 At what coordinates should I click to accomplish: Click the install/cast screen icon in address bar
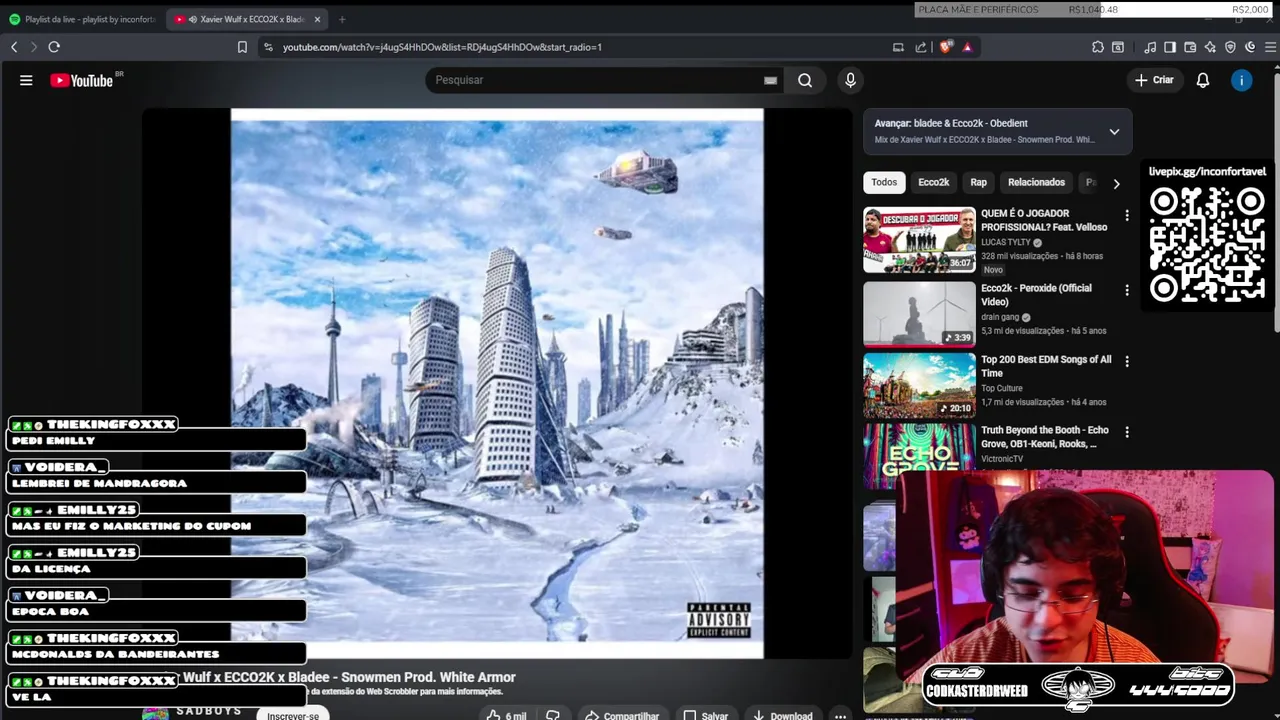click(x=898, y=47)
